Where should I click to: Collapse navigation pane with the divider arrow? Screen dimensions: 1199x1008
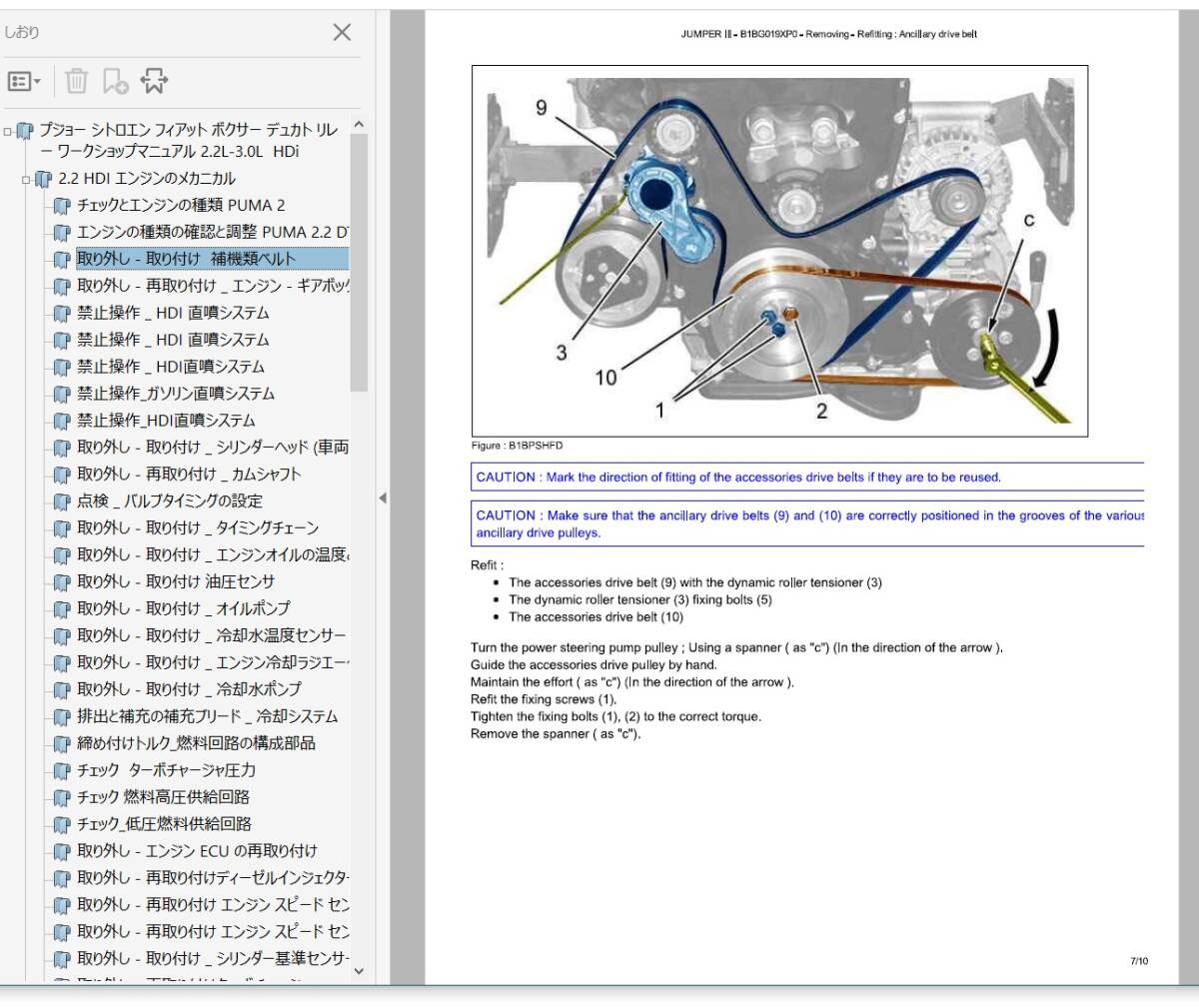click(x=383, y=498)
